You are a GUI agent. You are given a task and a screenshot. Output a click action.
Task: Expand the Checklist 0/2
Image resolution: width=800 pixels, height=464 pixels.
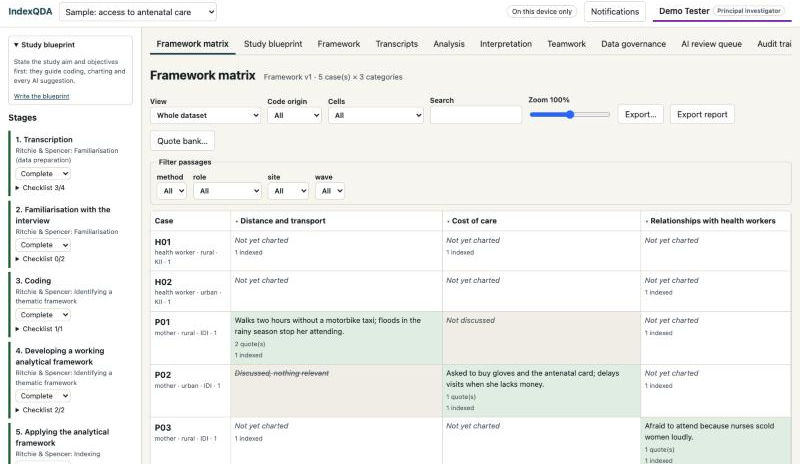[40, 259]
